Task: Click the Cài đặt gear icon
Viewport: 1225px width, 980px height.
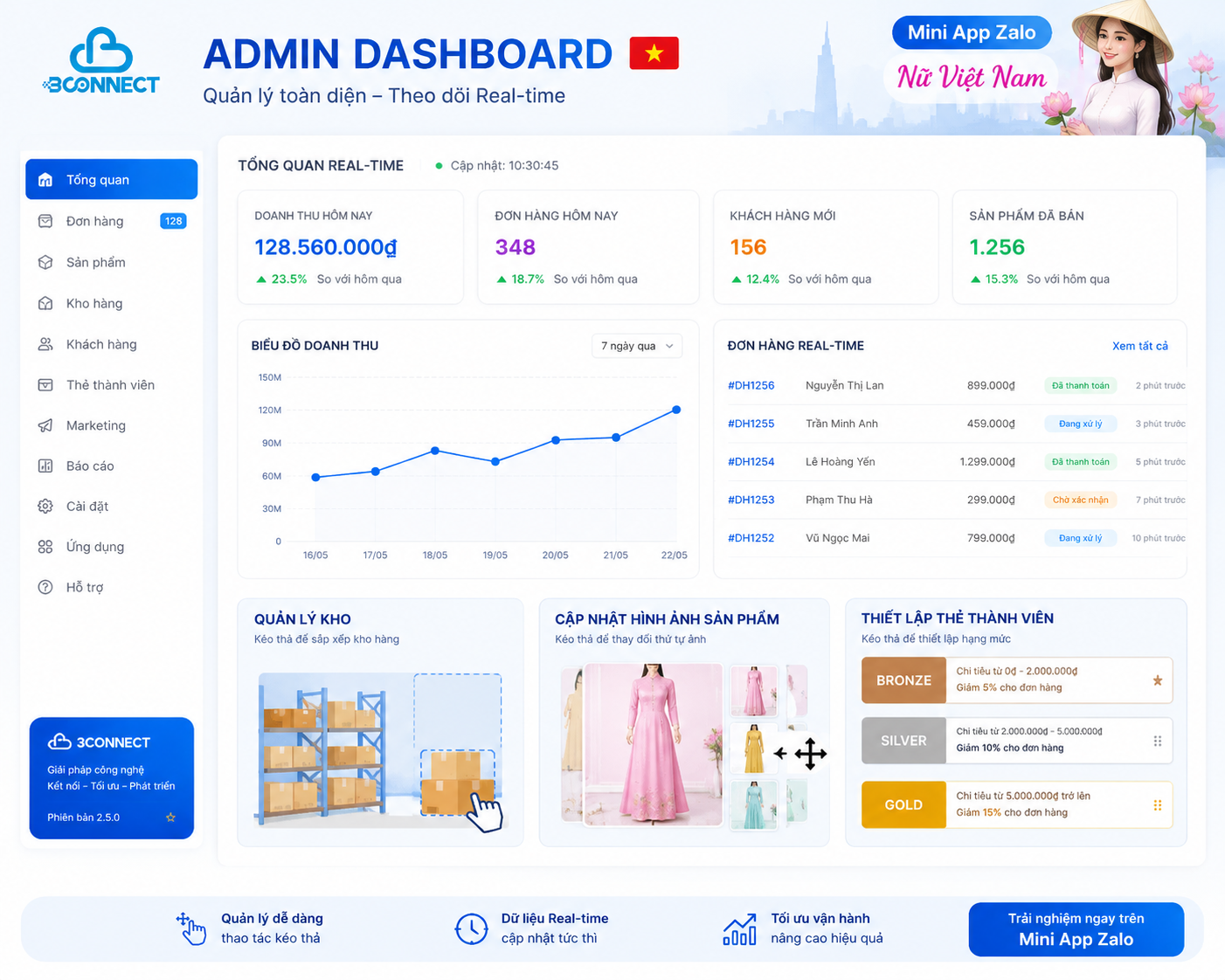Action: [45, 506]
